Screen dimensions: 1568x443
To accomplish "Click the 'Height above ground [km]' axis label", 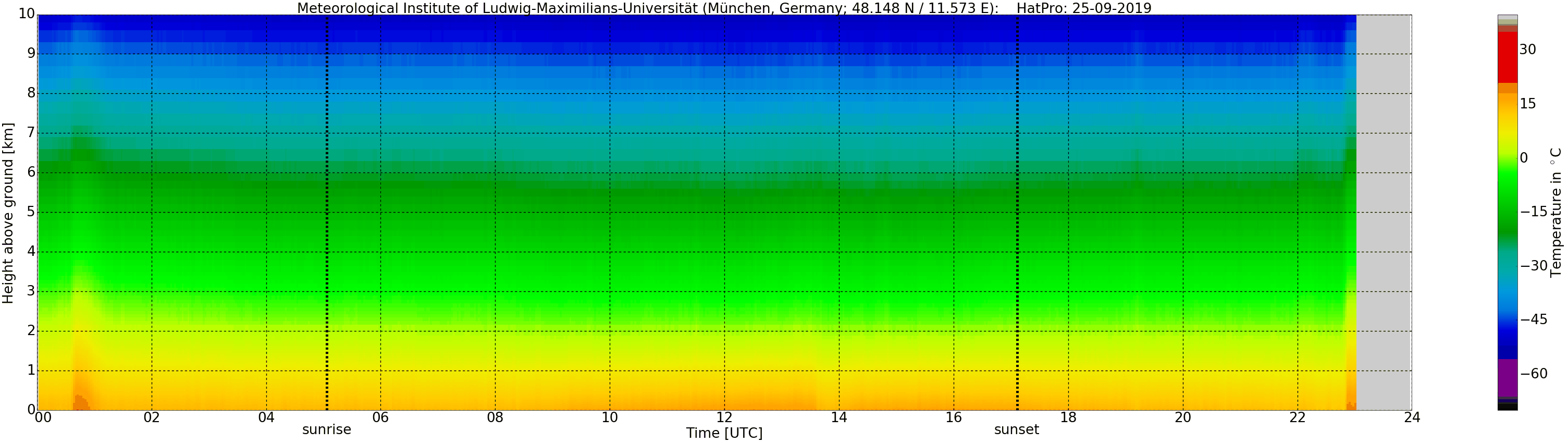I will (8, 213).
